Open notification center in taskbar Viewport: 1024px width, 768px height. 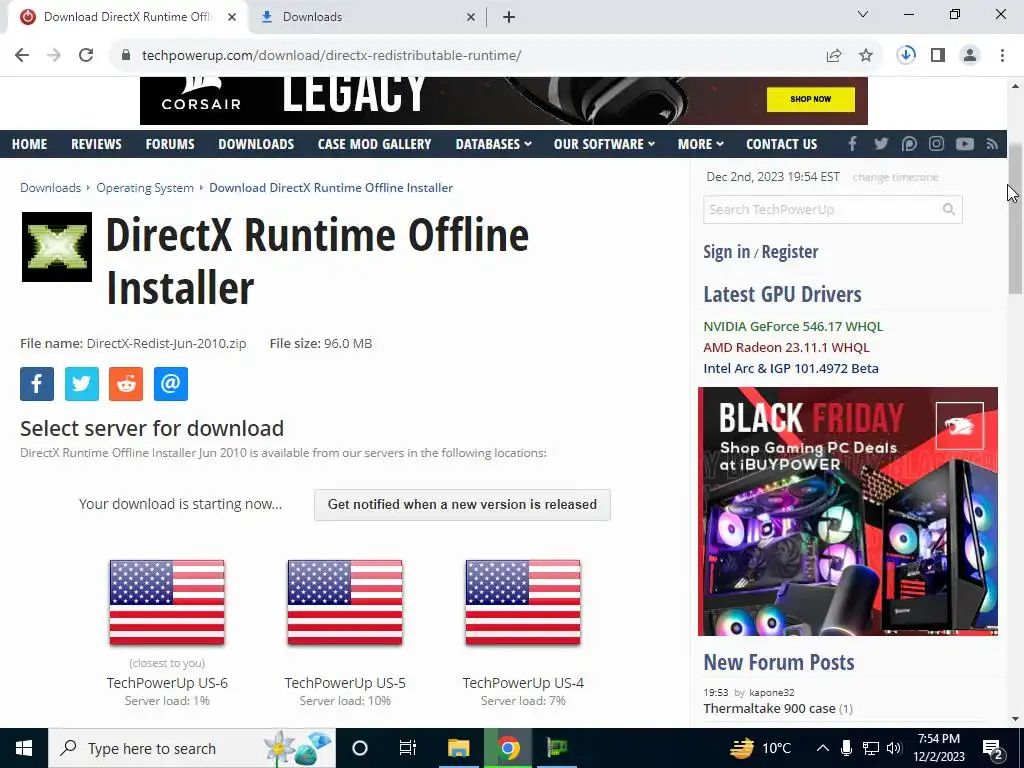(x=993, y=748)
